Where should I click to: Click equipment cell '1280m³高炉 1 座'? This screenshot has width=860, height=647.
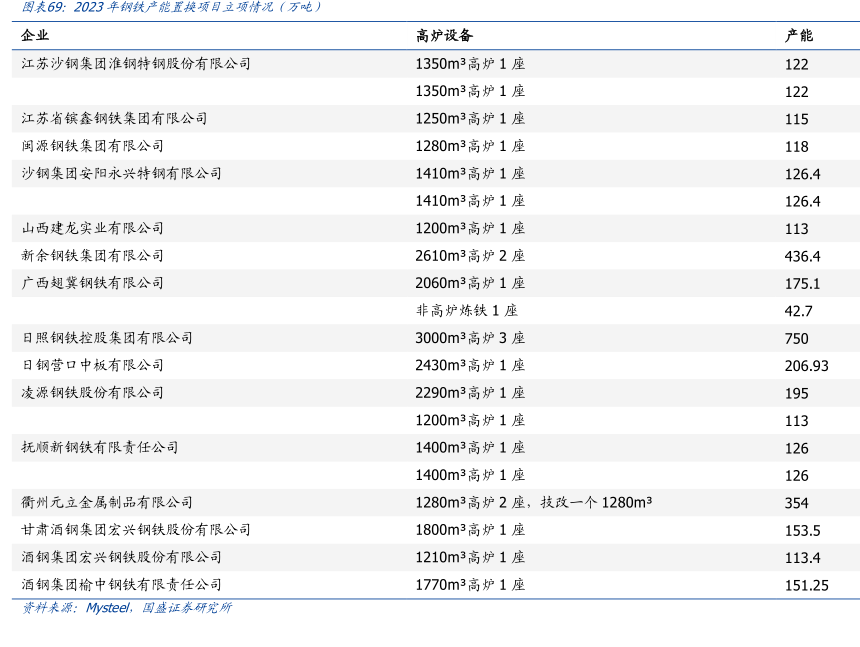470,146
